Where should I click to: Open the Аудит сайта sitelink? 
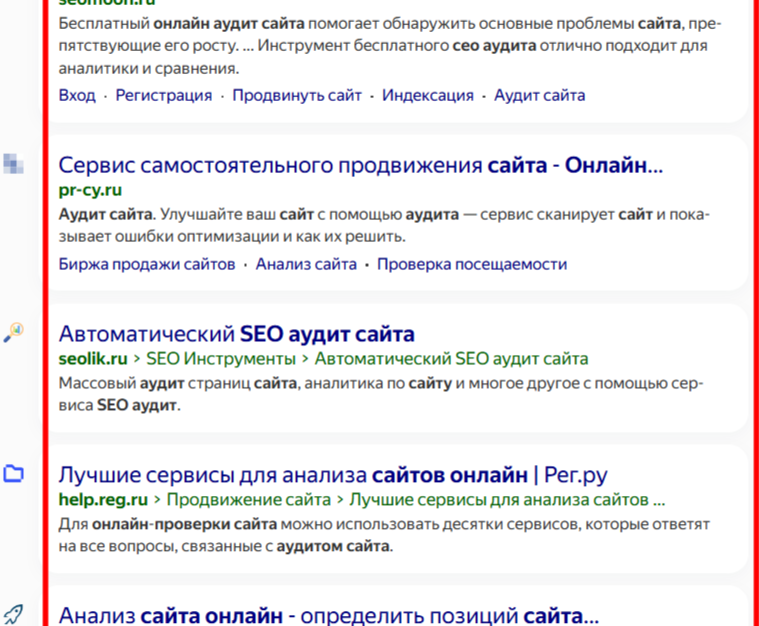(x=539, y=95)
